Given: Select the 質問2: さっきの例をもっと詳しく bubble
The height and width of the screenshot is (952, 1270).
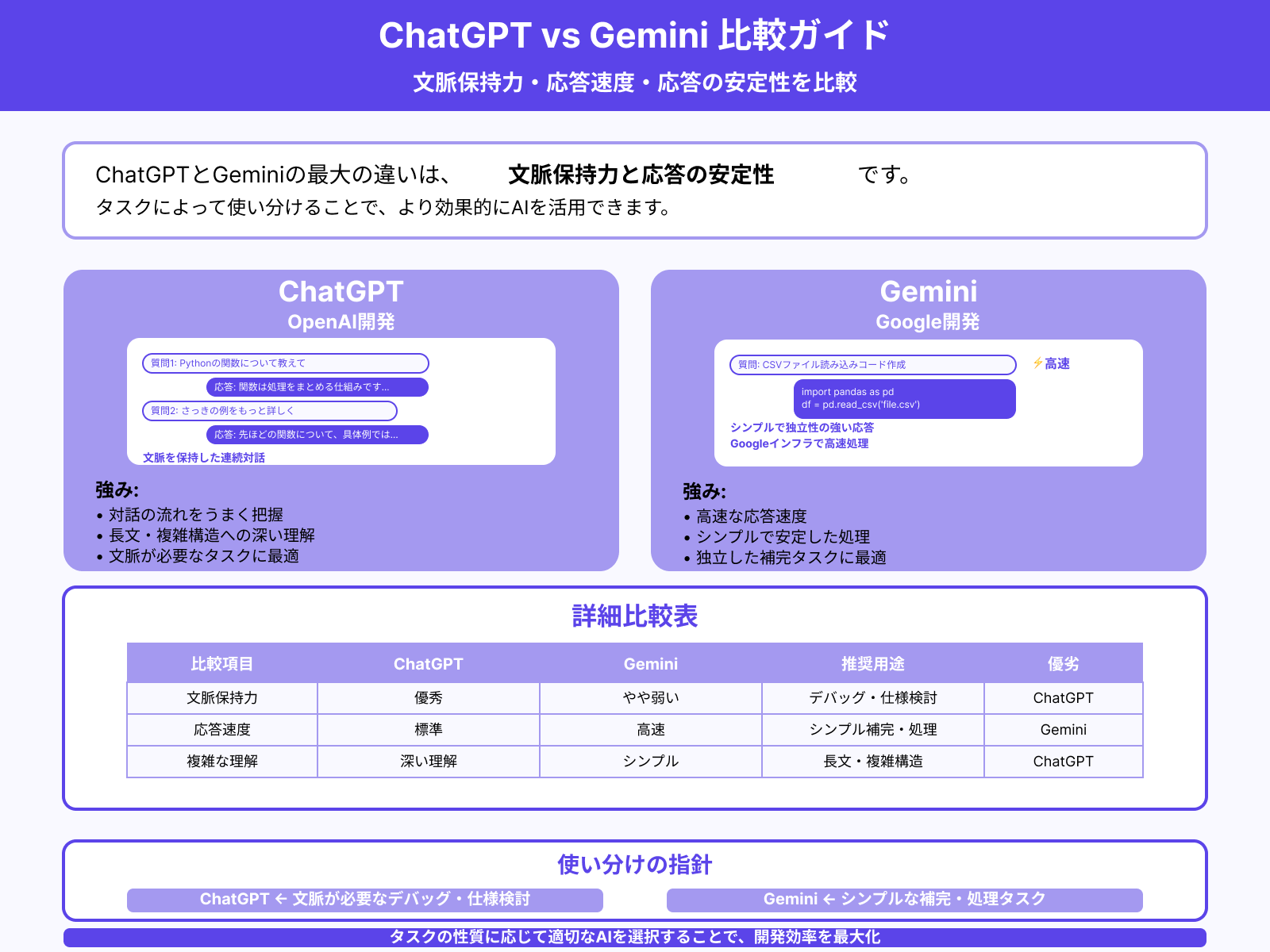Looking at the screenshot, I should coord(269,411).
